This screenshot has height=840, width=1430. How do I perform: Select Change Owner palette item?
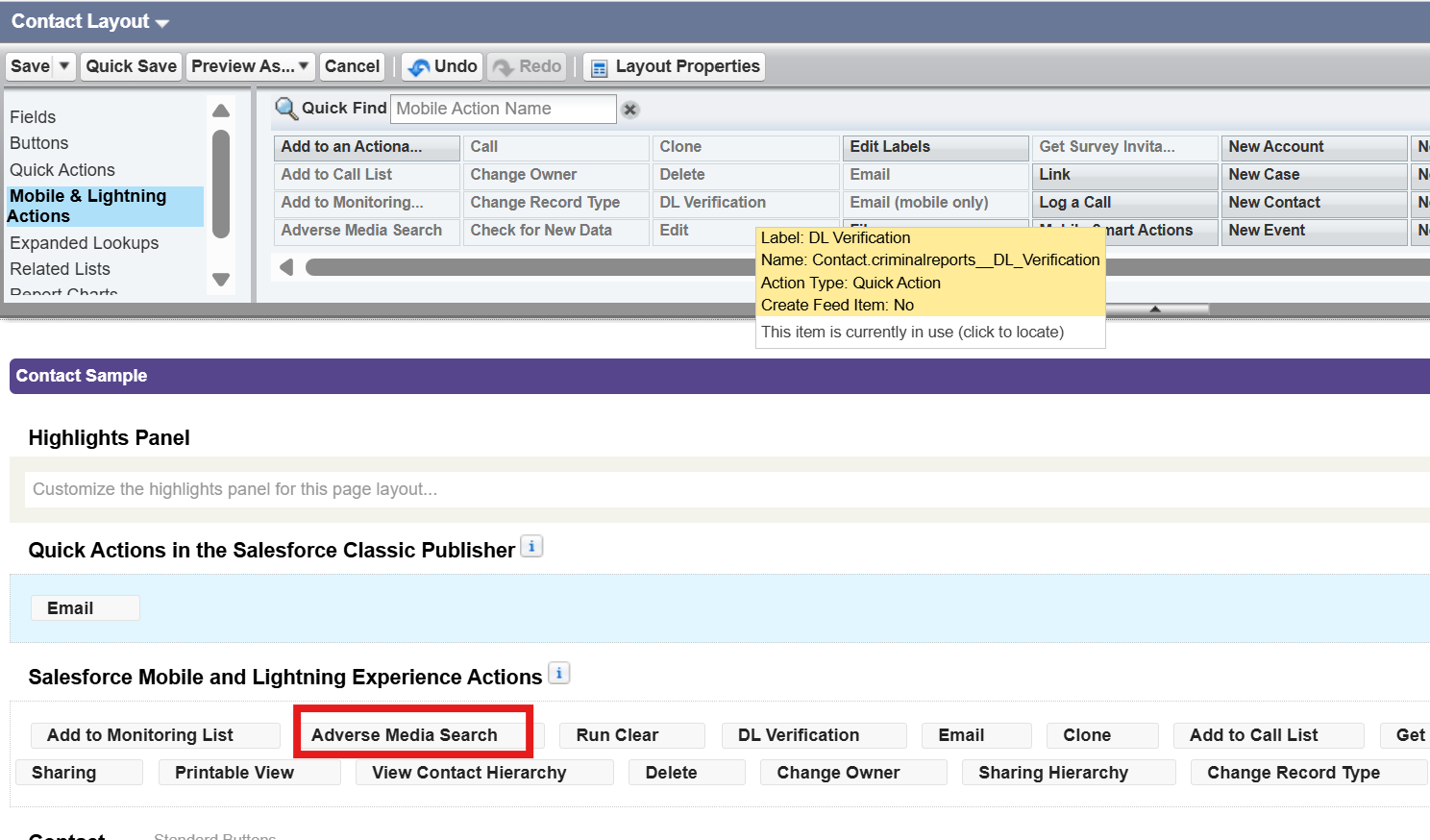(x=556, y=175)
